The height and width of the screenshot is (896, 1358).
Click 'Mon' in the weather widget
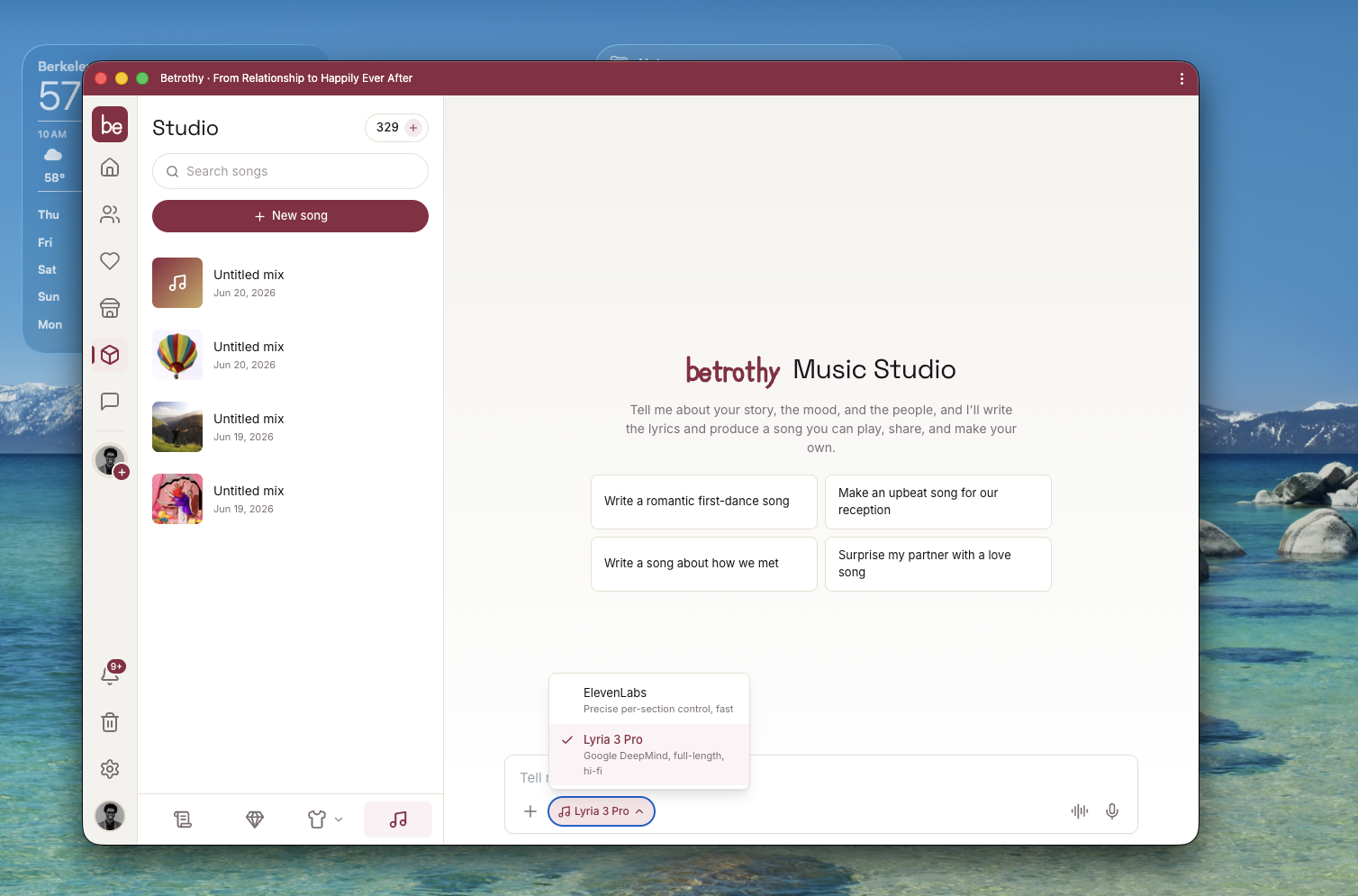[x=50, y=324]
